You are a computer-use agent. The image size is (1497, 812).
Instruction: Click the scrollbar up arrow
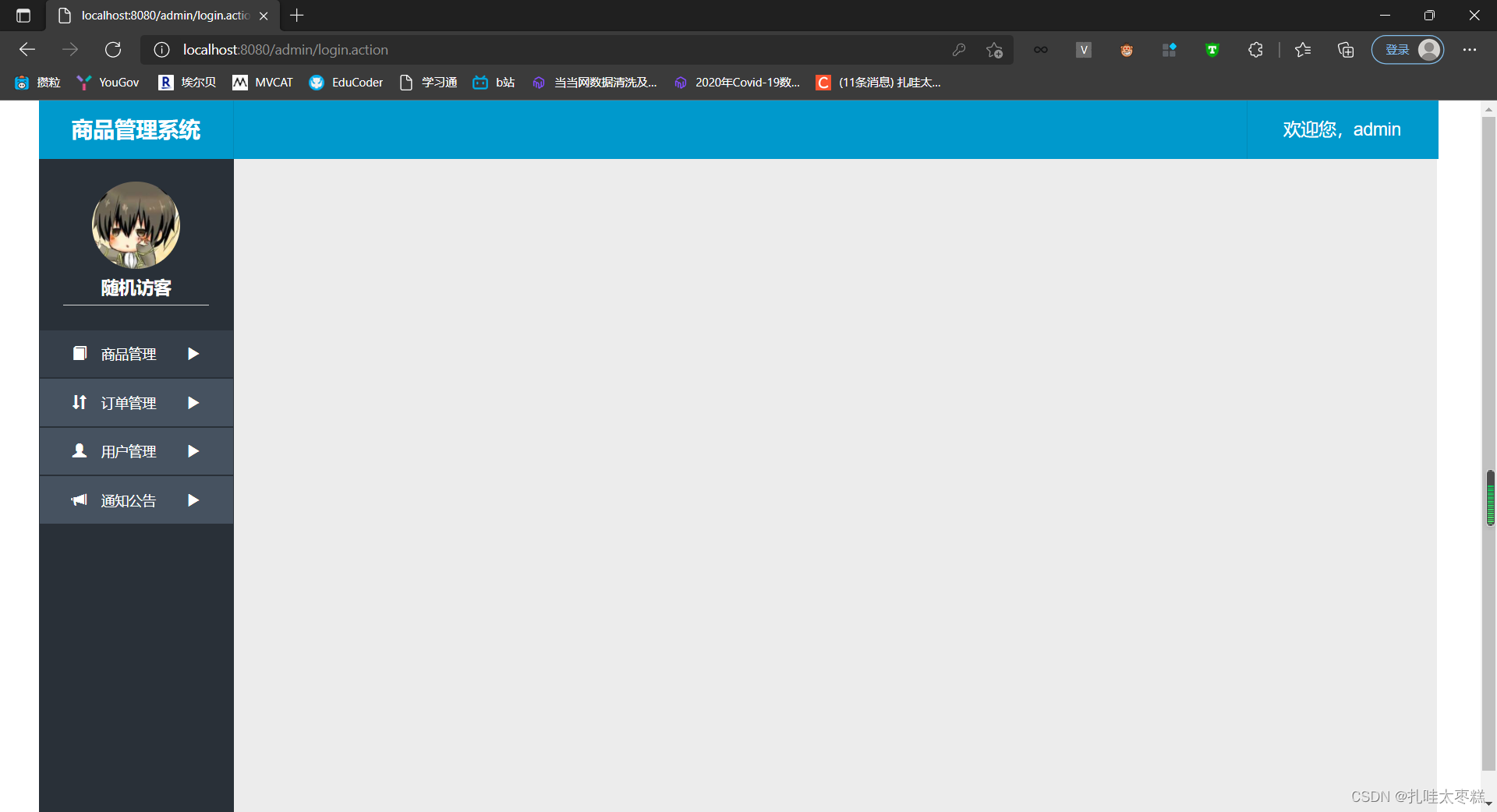pyautogui.click(x=1488, y=110)
